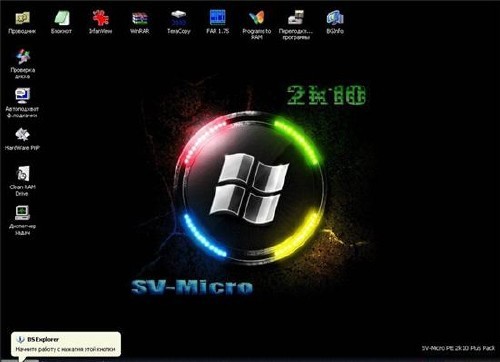Select the Автоподхват ф.подкачки icon
This screenshot has width=500, height=362.
(x=22, y=103)
